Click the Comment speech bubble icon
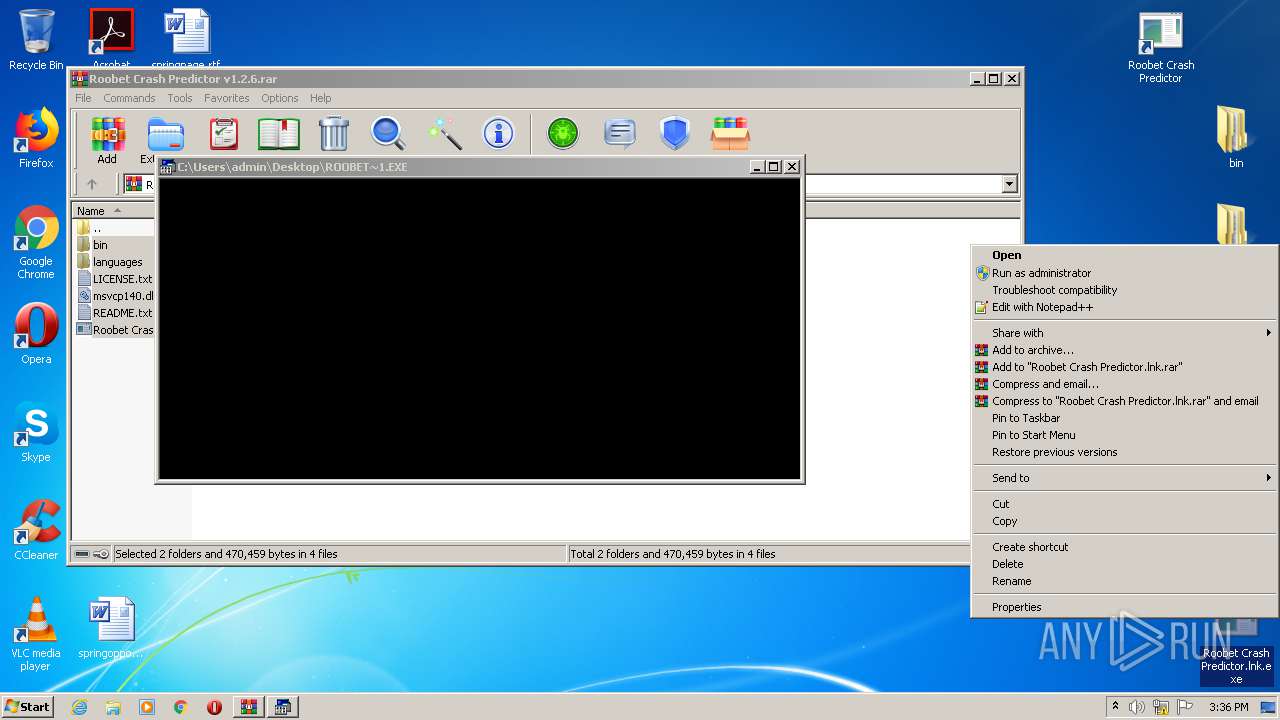The width and height of the screenshot is (1280, 720). [620, 134]
